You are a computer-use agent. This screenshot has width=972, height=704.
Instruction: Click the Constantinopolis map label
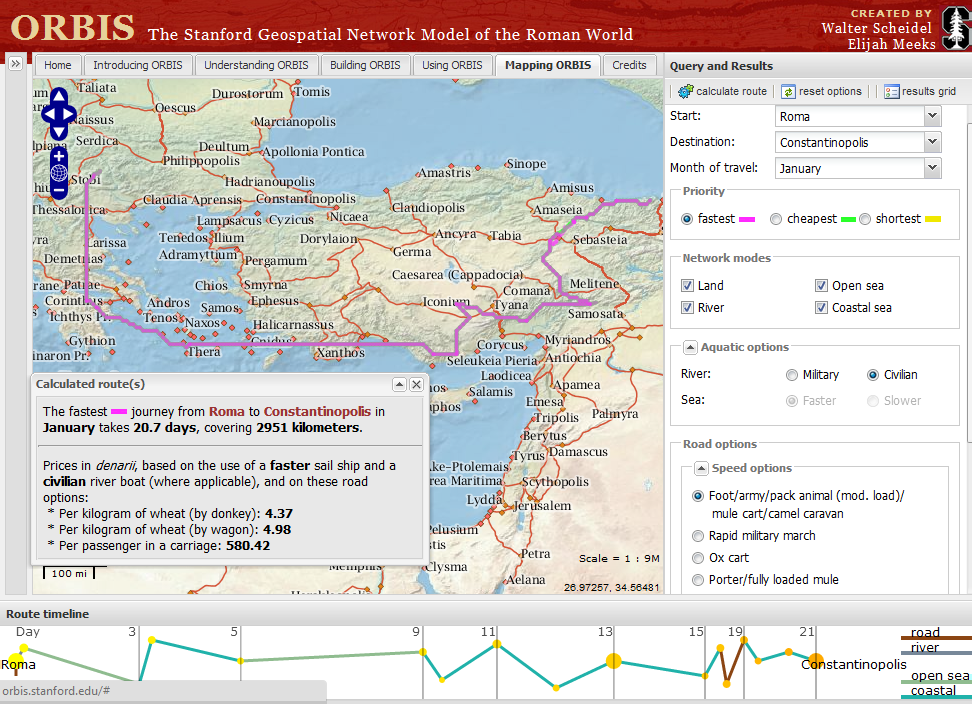[x=306, y=198]
